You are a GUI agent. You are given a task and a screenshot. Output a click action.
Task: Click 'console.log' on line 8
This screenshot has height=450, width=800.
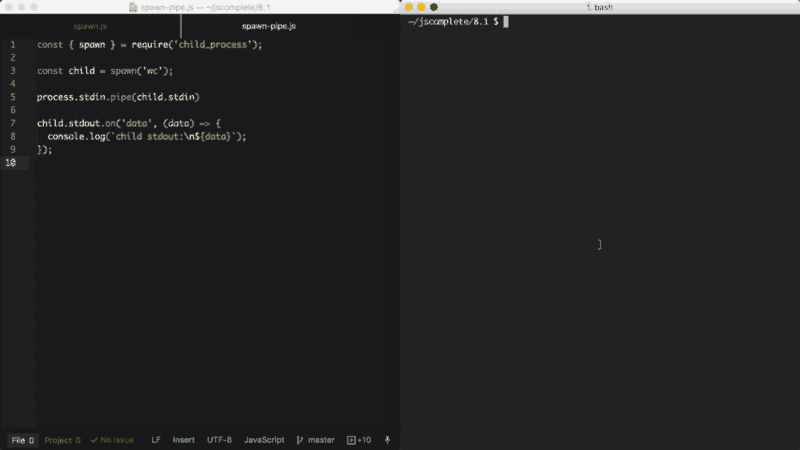(76, 137)
